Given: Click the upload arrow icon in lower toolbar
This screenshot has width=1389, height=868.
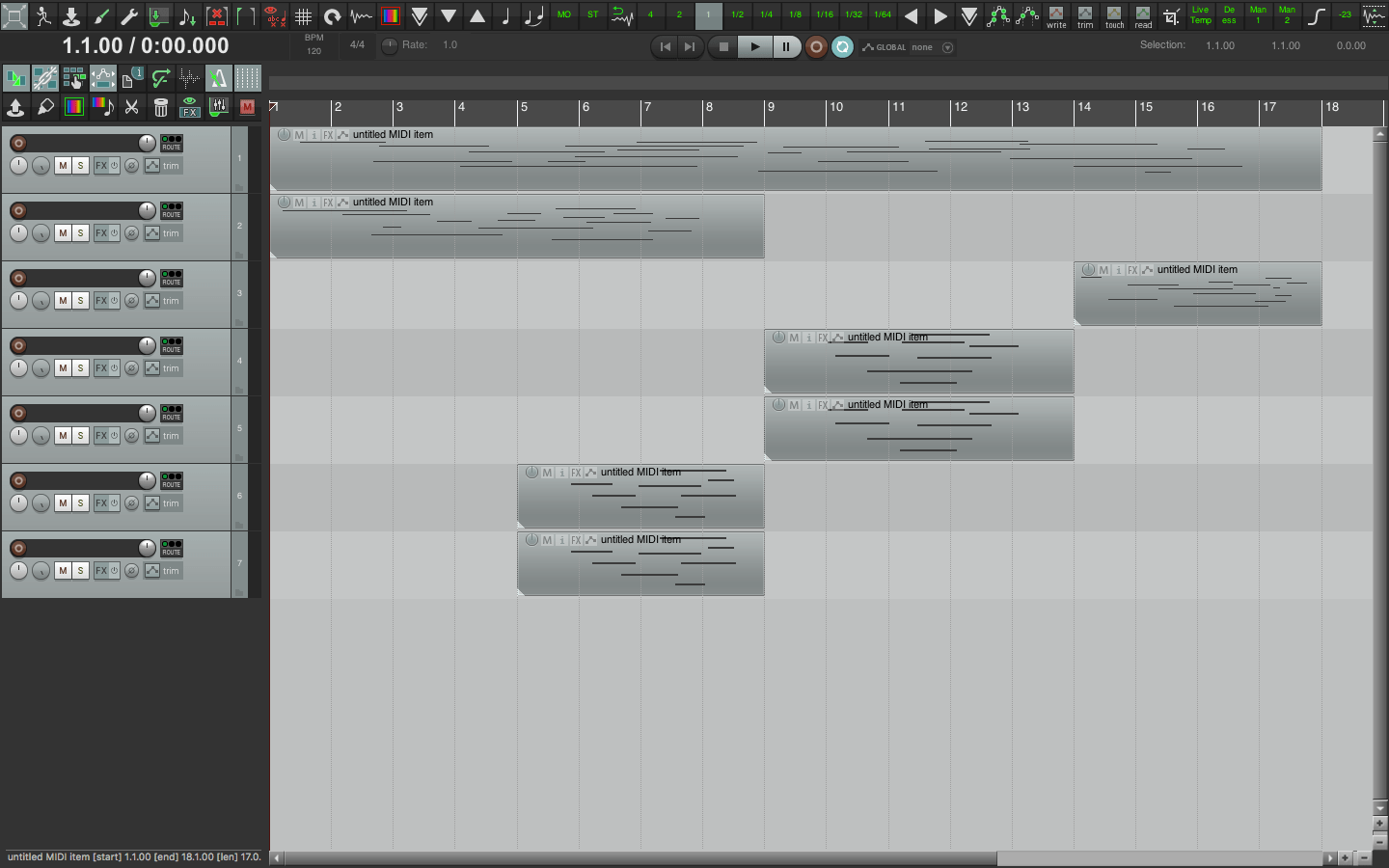Looking at the screenshot, I should click(x=16, y=107).
